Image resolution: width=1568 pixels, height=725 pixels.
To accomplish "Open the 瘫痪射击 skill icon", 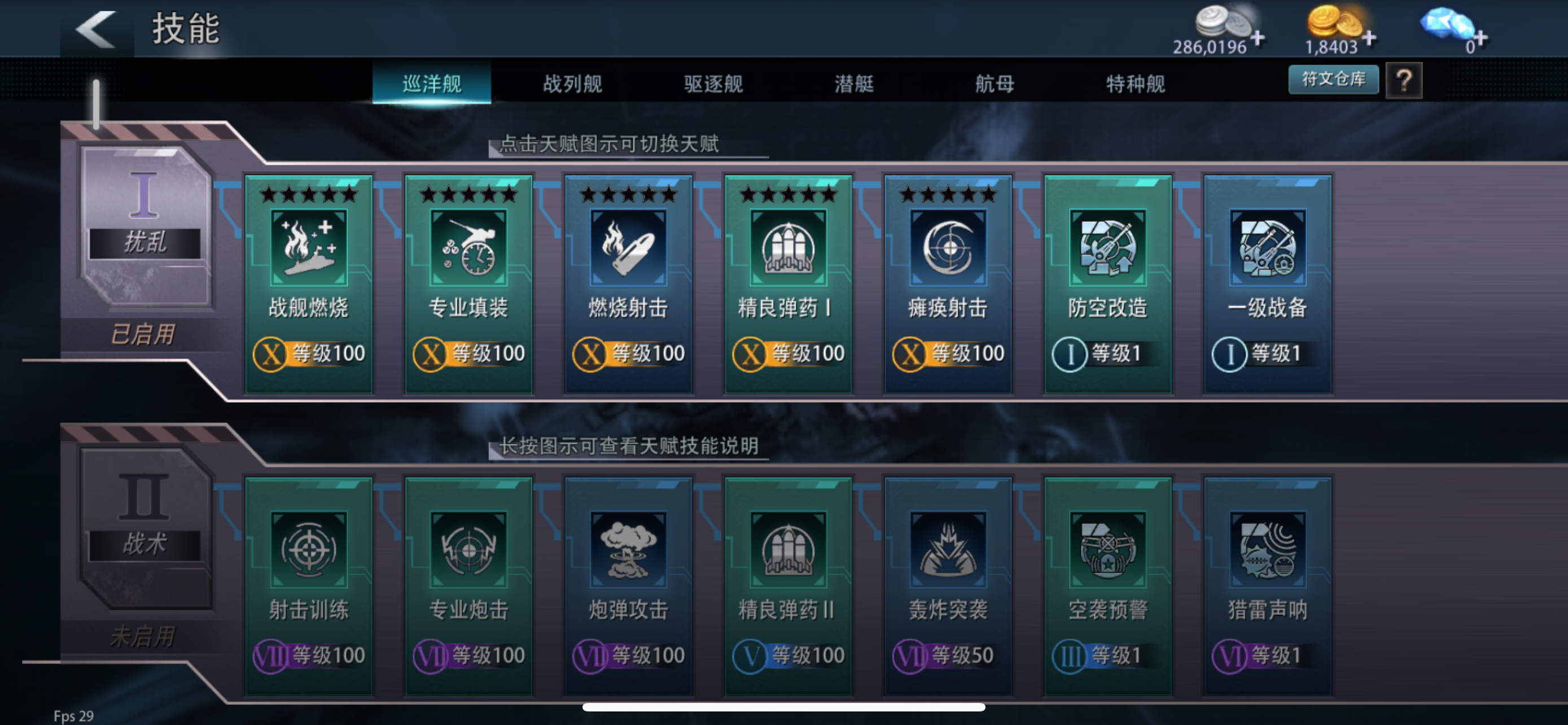I will (x=948, y=247).
